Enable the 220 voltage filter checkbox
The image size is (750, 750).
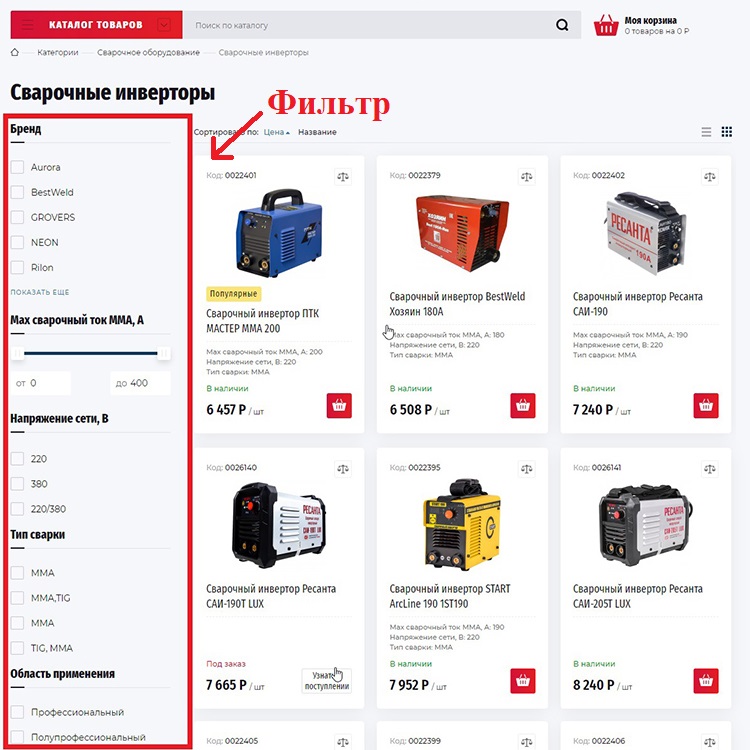click(17, 459)
